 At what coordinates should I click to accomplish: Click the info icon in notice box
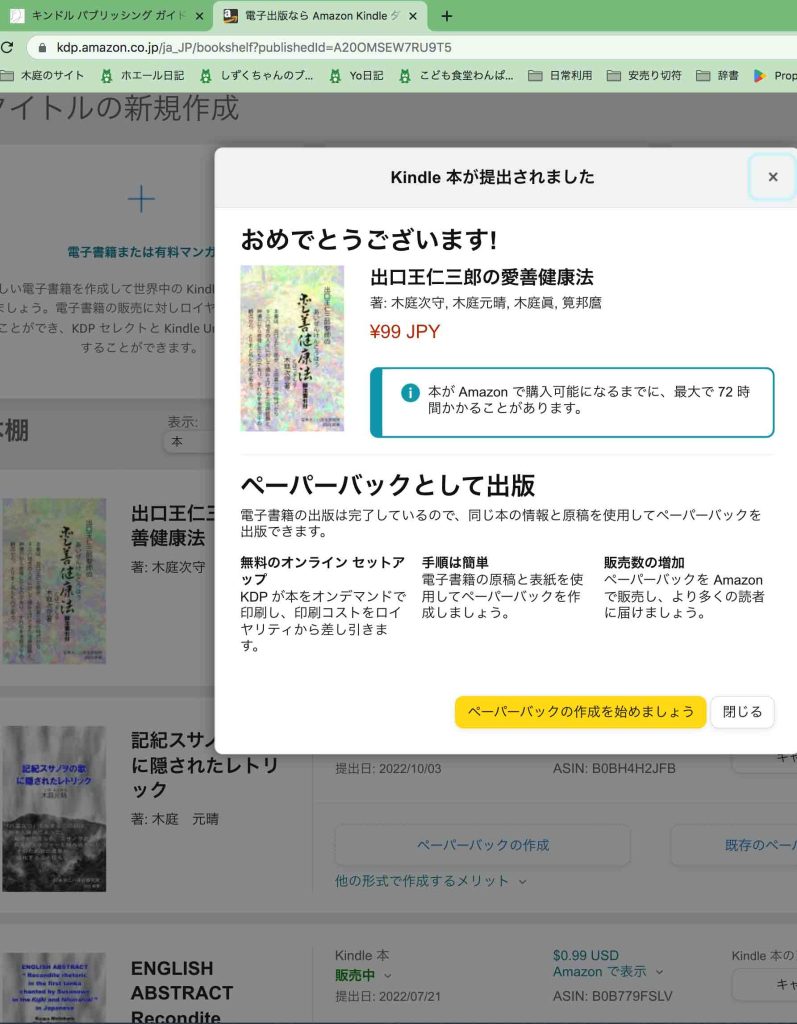(x=410, y=392)
